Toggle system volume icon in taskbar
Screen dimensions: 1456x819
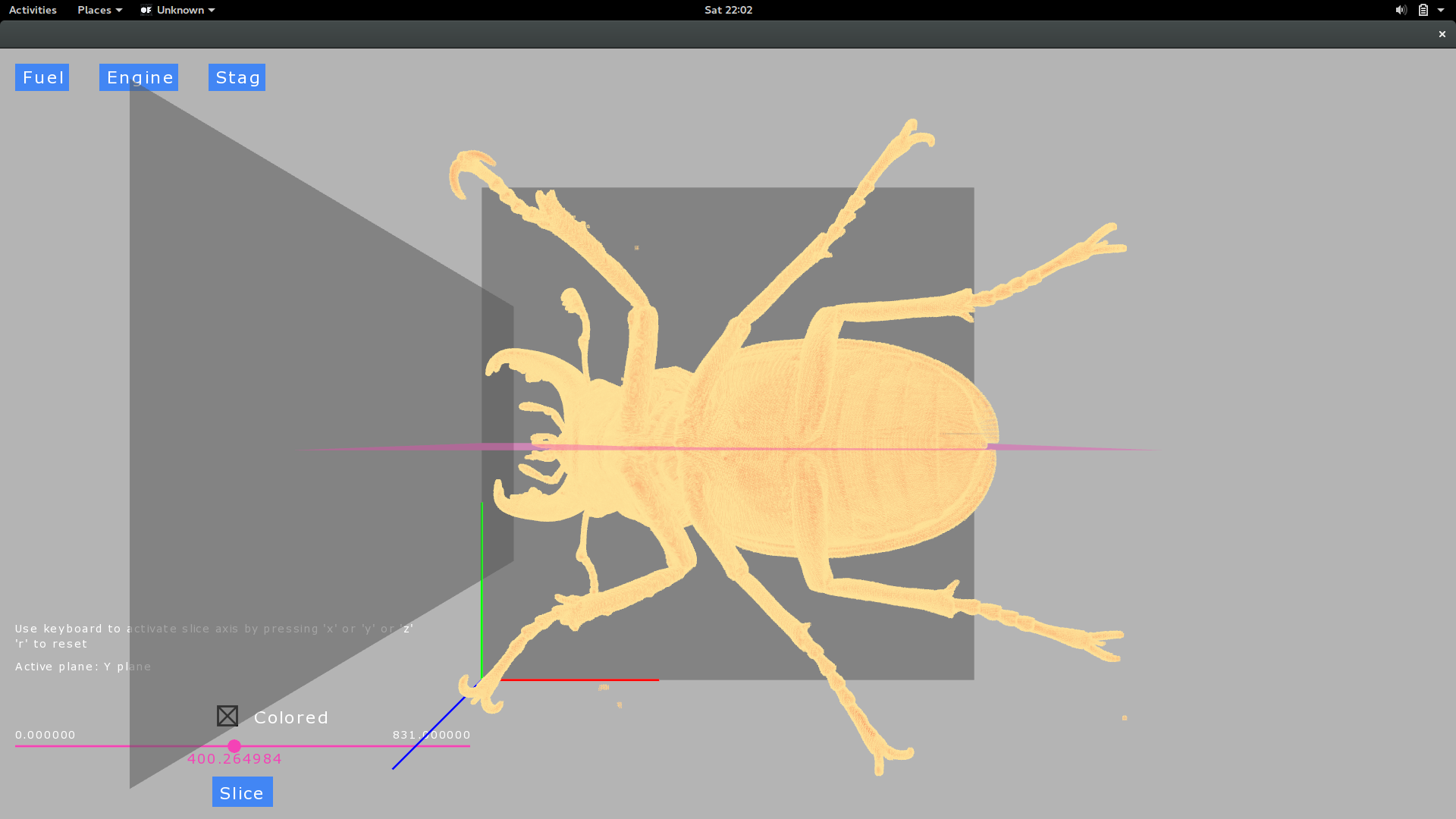(1400, 10)
